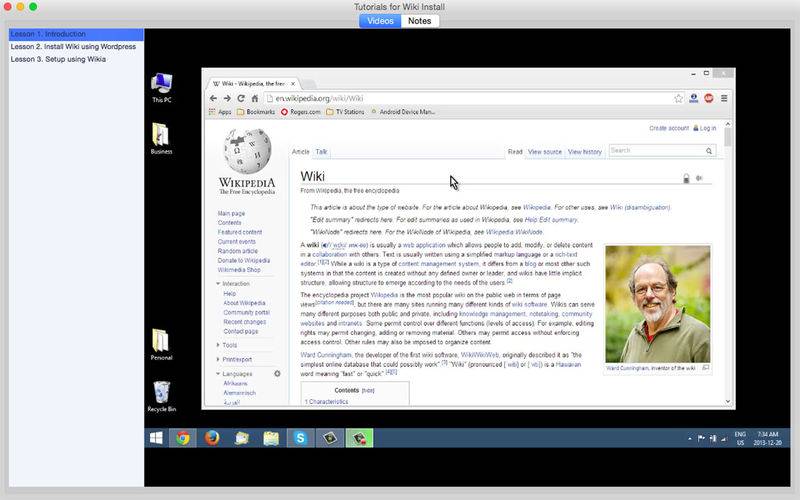Click the Recycle Bin desktop icon

click(161, 396)
